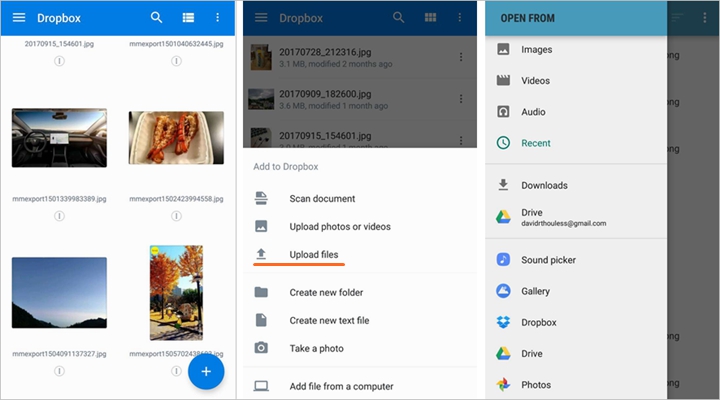Open Downloads in Open From drawer
This screenshot has width=720, height=400.
576,185
